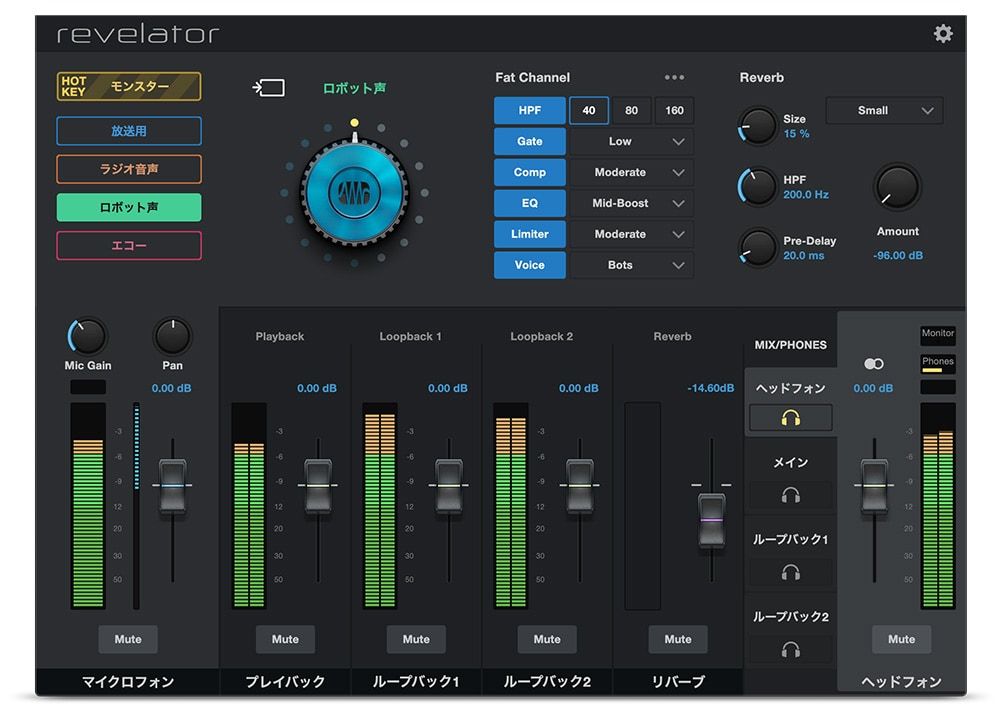Click the big blue PreSonus preset knob

(x=354, y=192)
